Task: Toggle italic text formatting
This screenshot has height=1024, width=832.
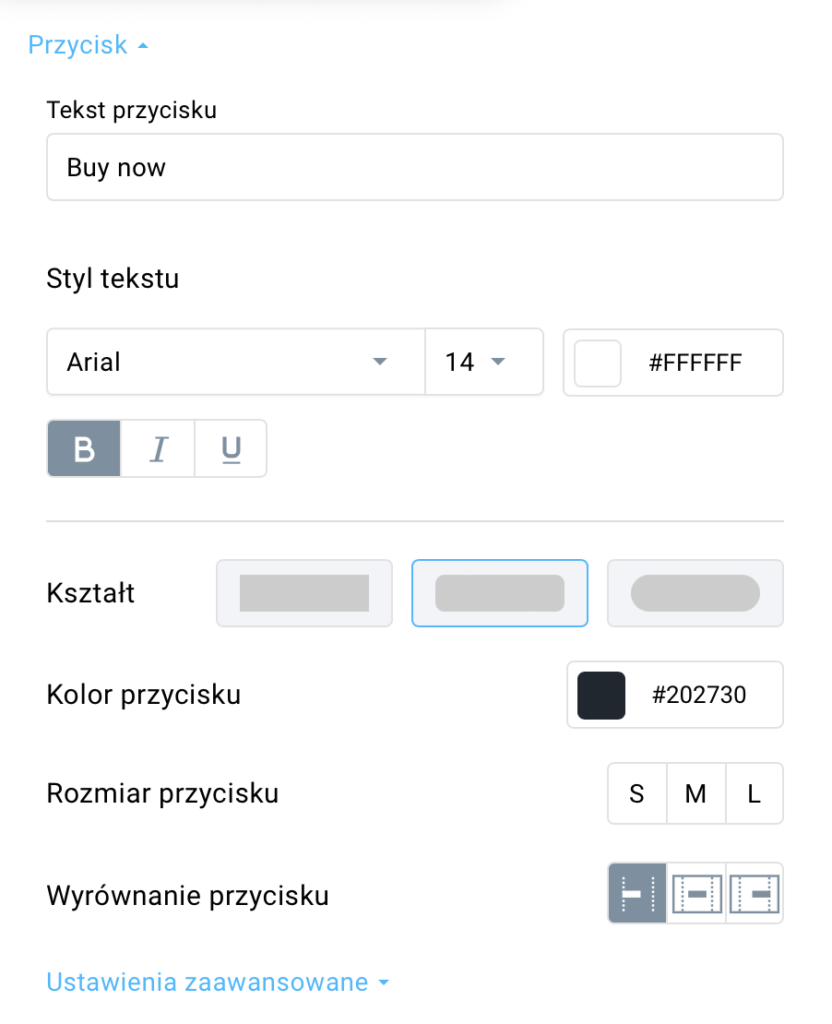Action: click(158, 449)
